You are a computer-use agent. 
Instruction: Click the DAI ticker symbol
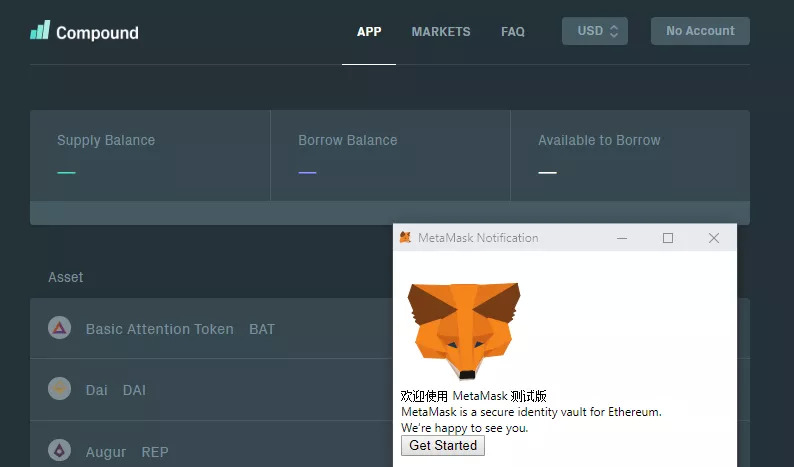tap(134, 390)
